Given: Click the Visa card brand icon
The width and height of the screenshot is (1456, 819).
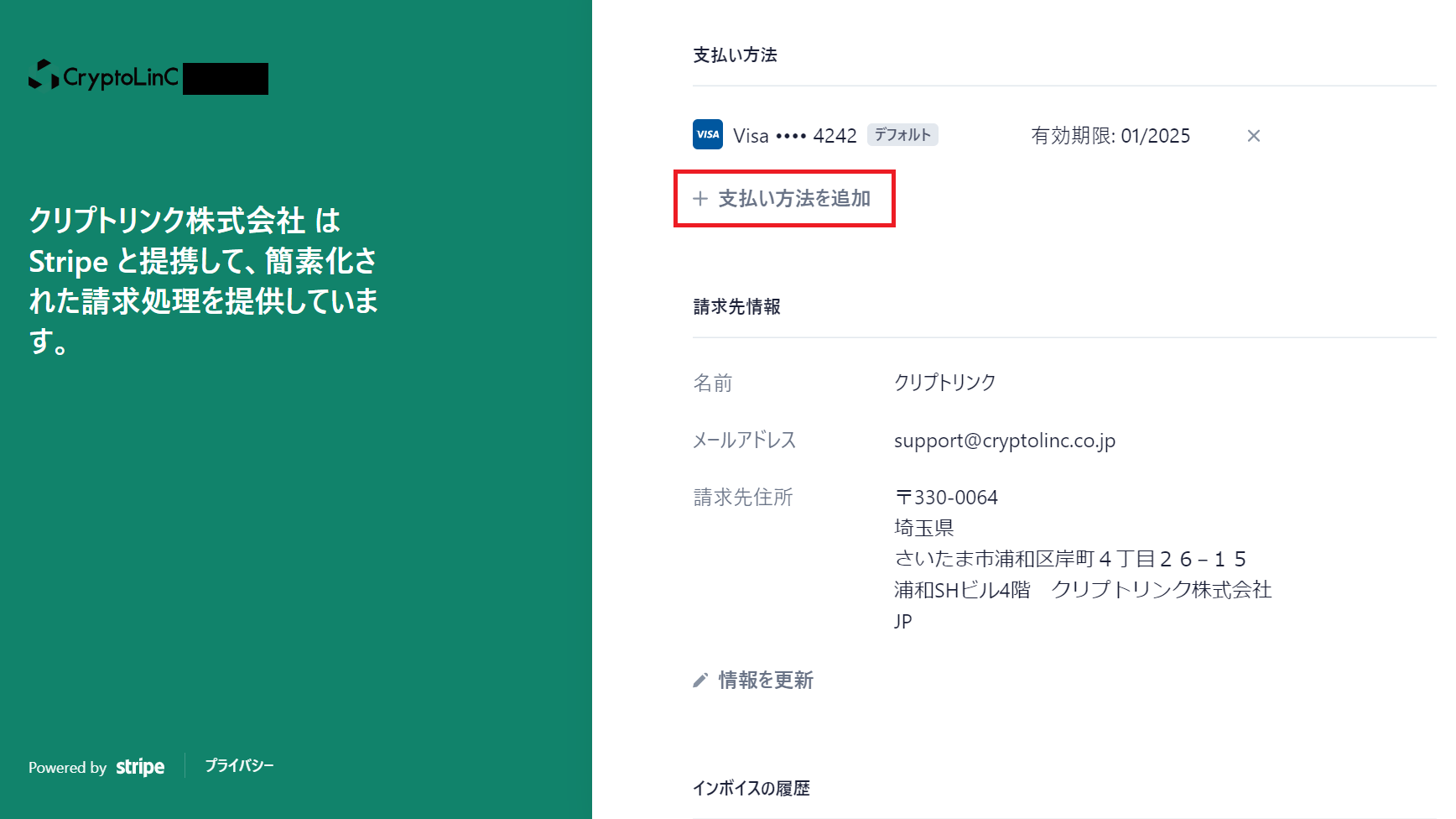Looking at the screenshot, I should 708,134.
